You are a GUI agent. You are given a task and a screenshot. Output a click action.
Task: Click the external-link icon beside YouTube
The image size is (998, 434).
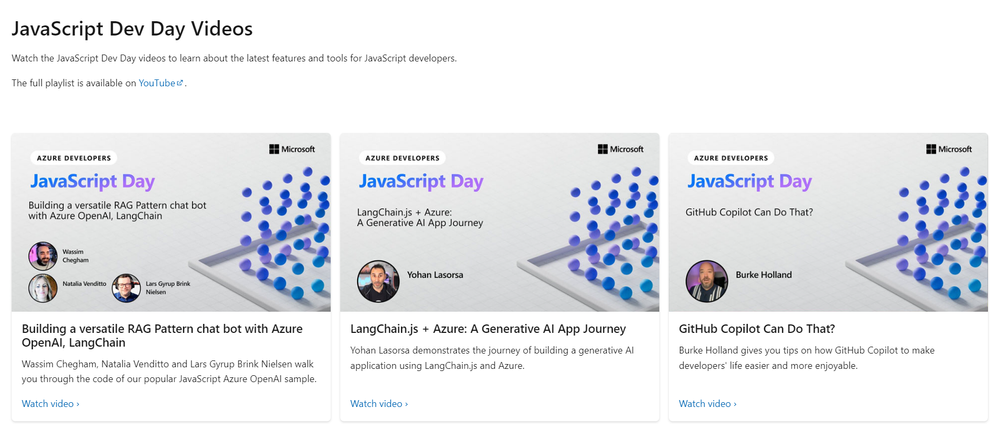180,83
